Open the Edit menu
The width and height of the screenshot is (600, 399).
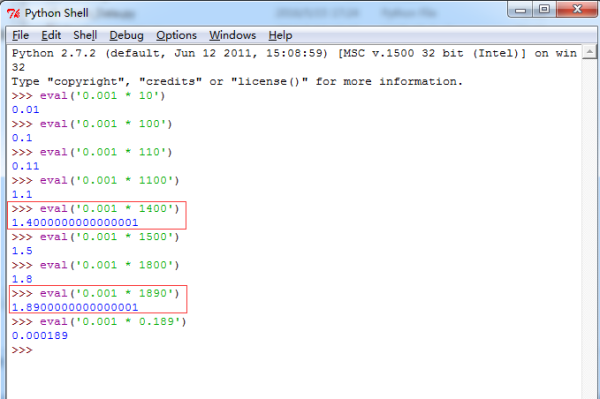pos(51,36)
